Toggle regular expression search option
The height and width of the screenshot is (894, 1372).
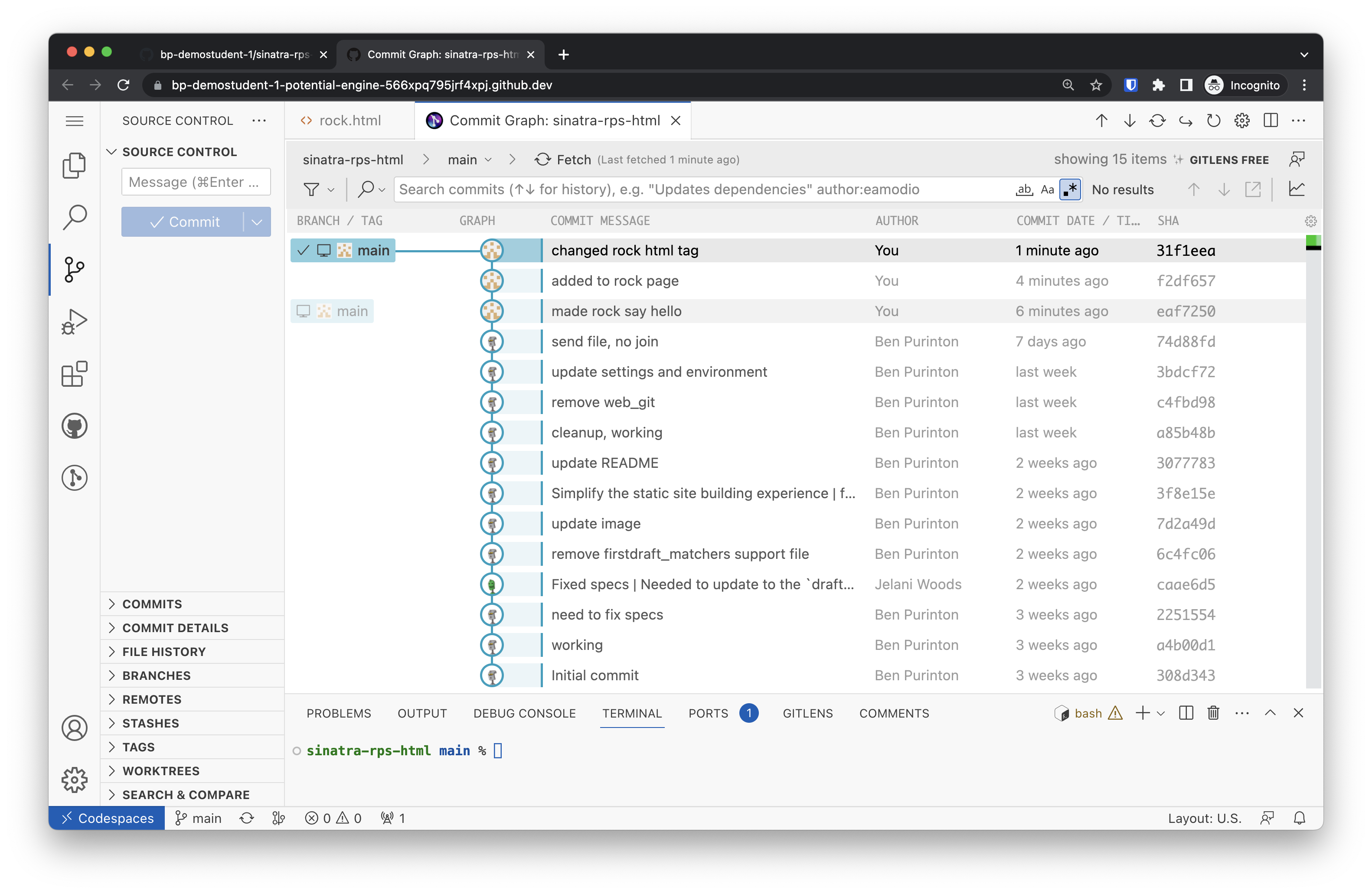coord(1070,189)
